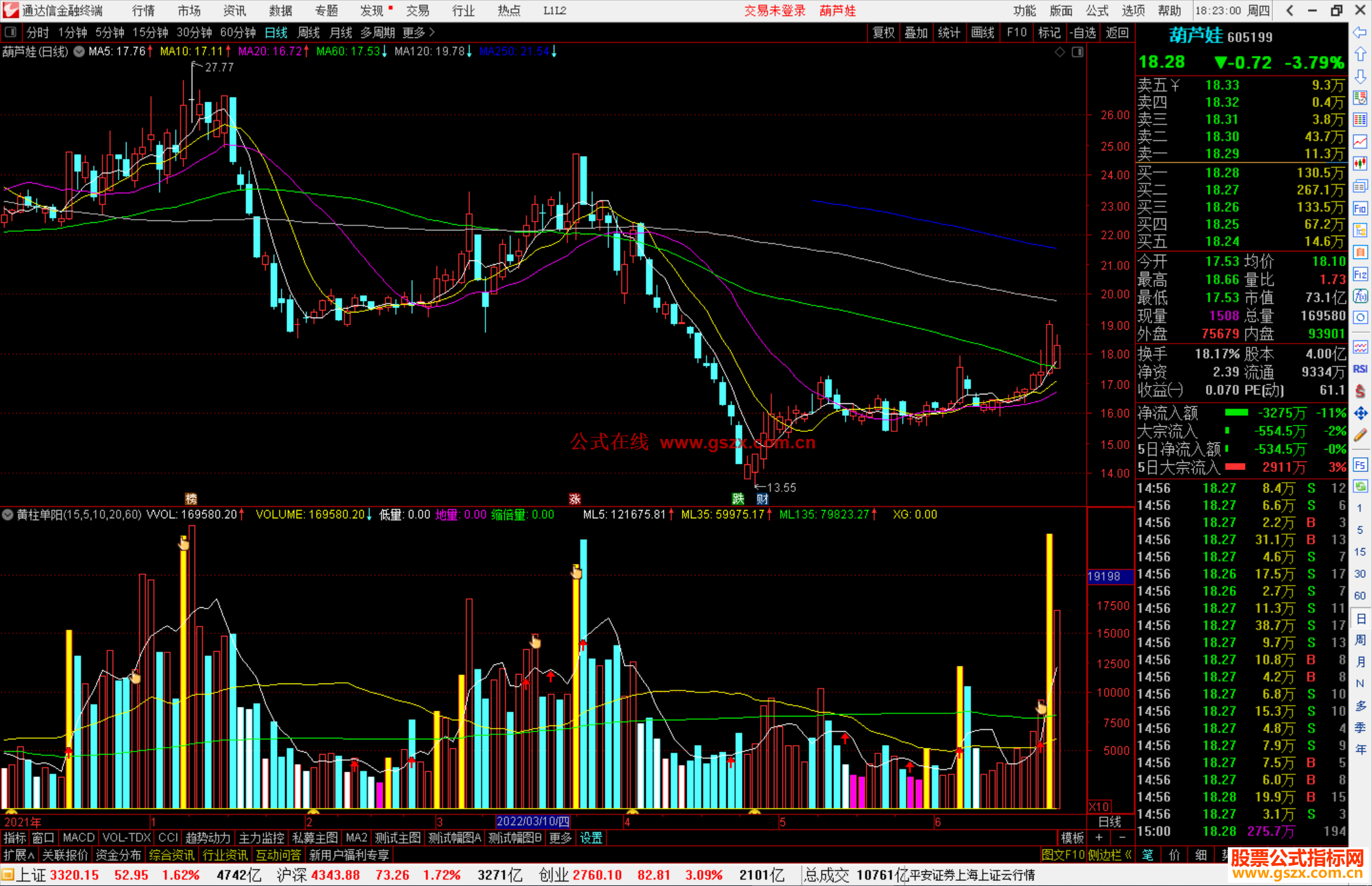Select quarterly 季 period in right sidebar
This screenshot has width=1372, height=886.
pos(1360,728)
